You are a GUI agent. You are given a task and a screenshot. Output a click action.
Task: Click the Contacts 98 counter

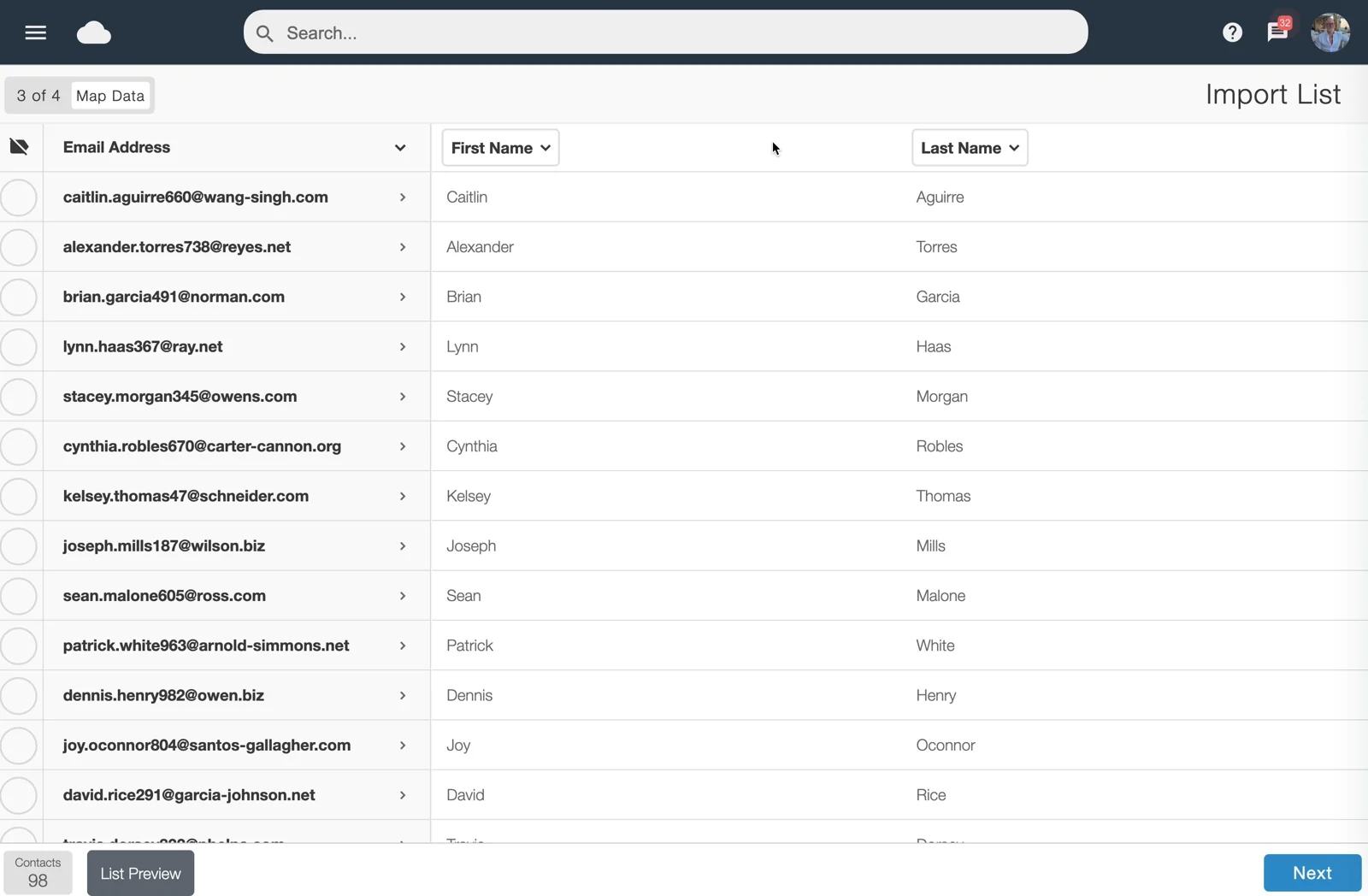[38, 873]
